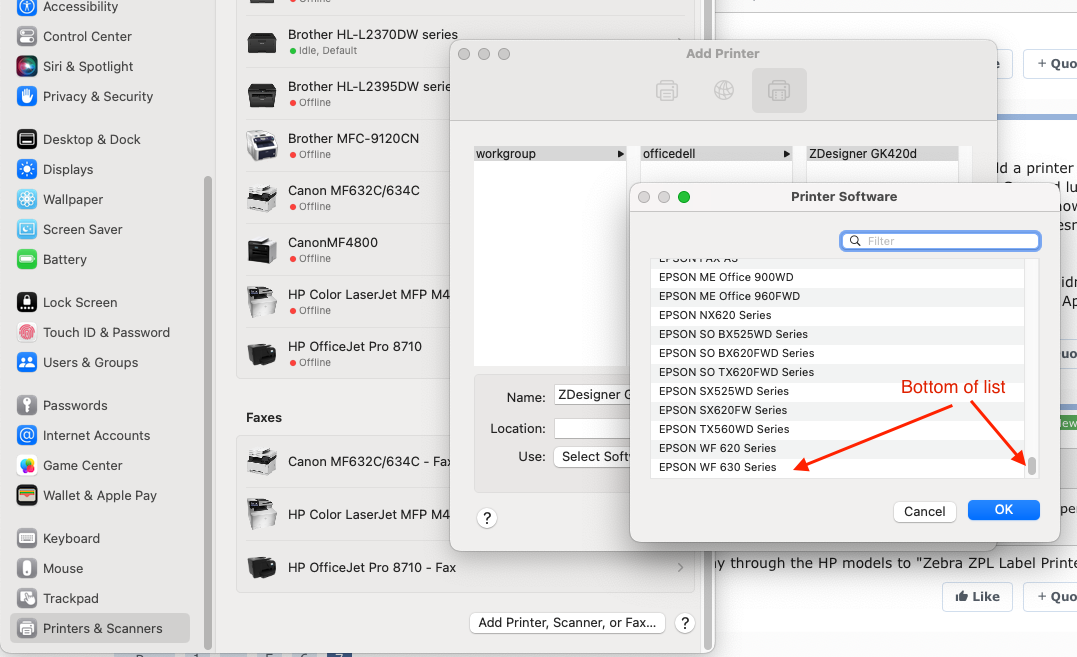Click Brother HL-L2370DW printer icon

click(262, 43)
